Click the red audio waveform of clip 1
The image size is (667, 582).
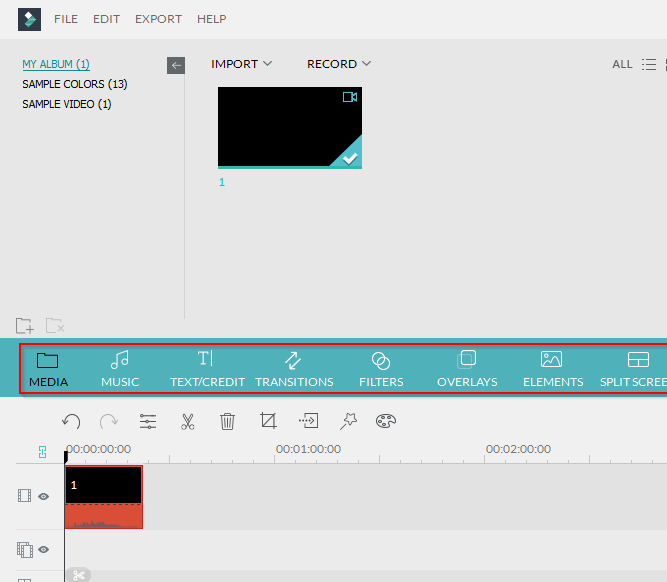pyautogui.click(x=104, y=516)
